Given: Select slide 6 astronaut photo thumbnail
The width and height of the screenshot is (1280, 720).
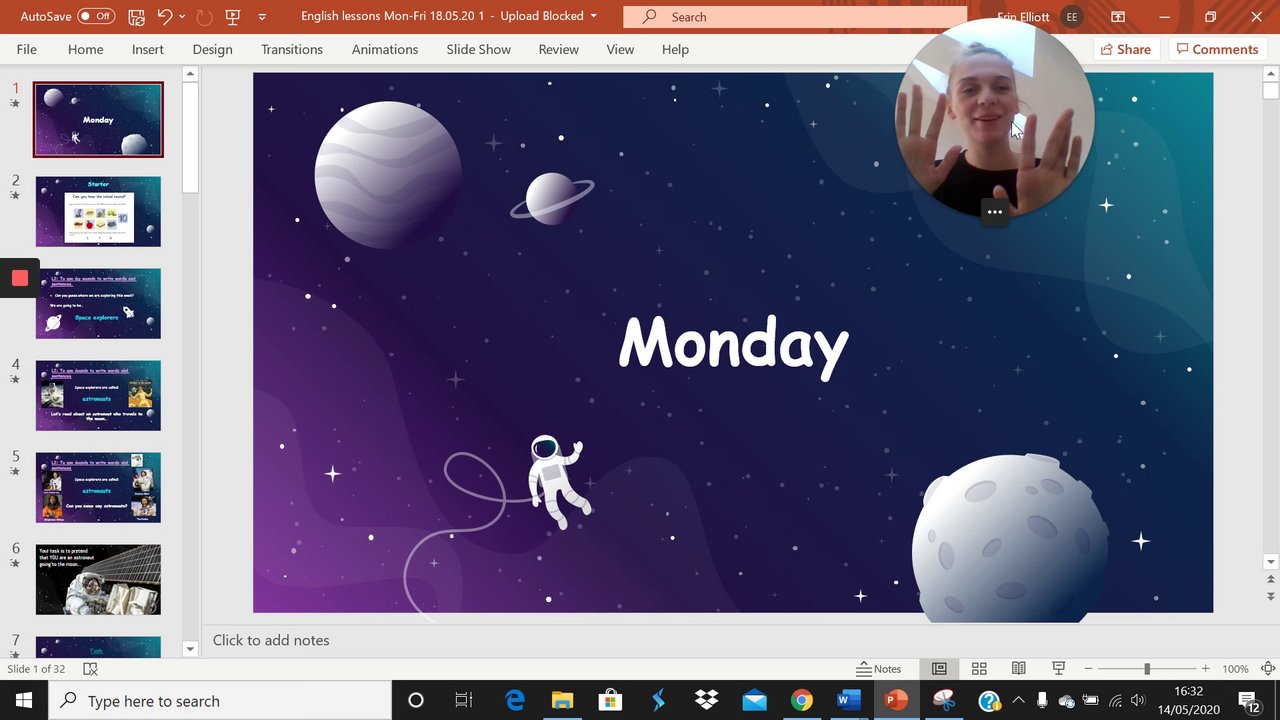Looking at the screenshot, I should coord(98,579).
